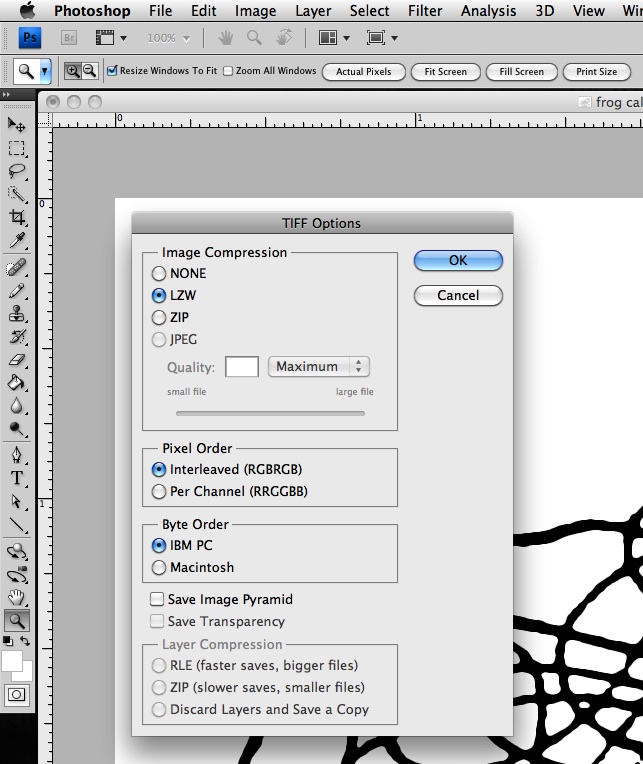Viewport: 643px width, 764px height.
Task: Open the Image menu
Action: pyautogui.click(x=255, y=10)
